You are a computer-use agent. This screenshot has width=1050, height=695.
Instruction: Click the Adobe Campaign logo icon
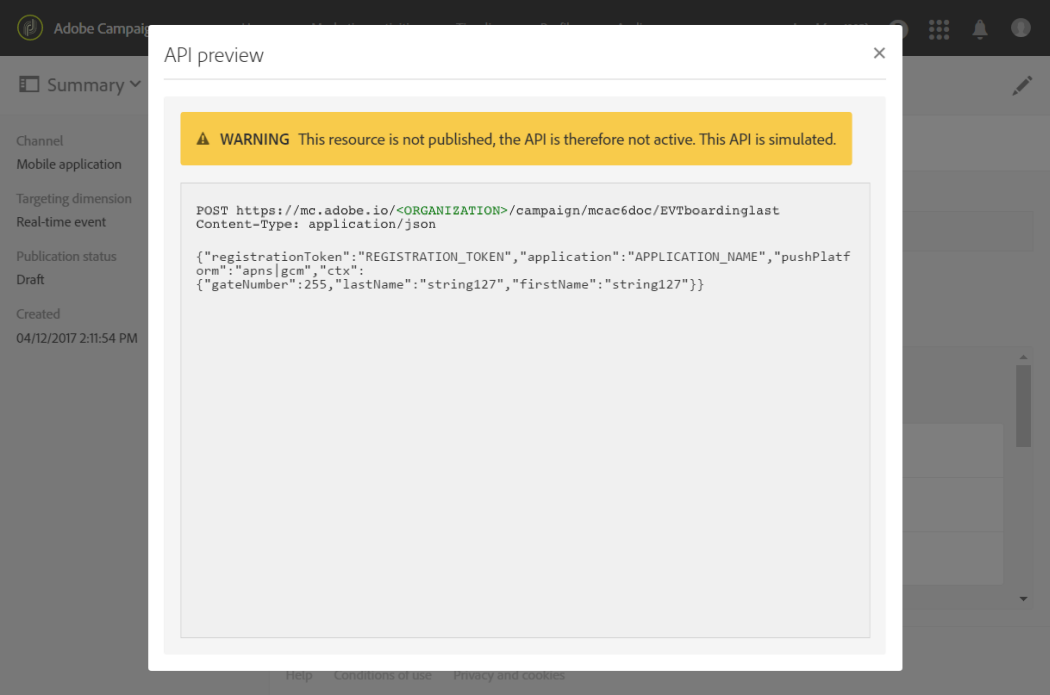point(30,28)
